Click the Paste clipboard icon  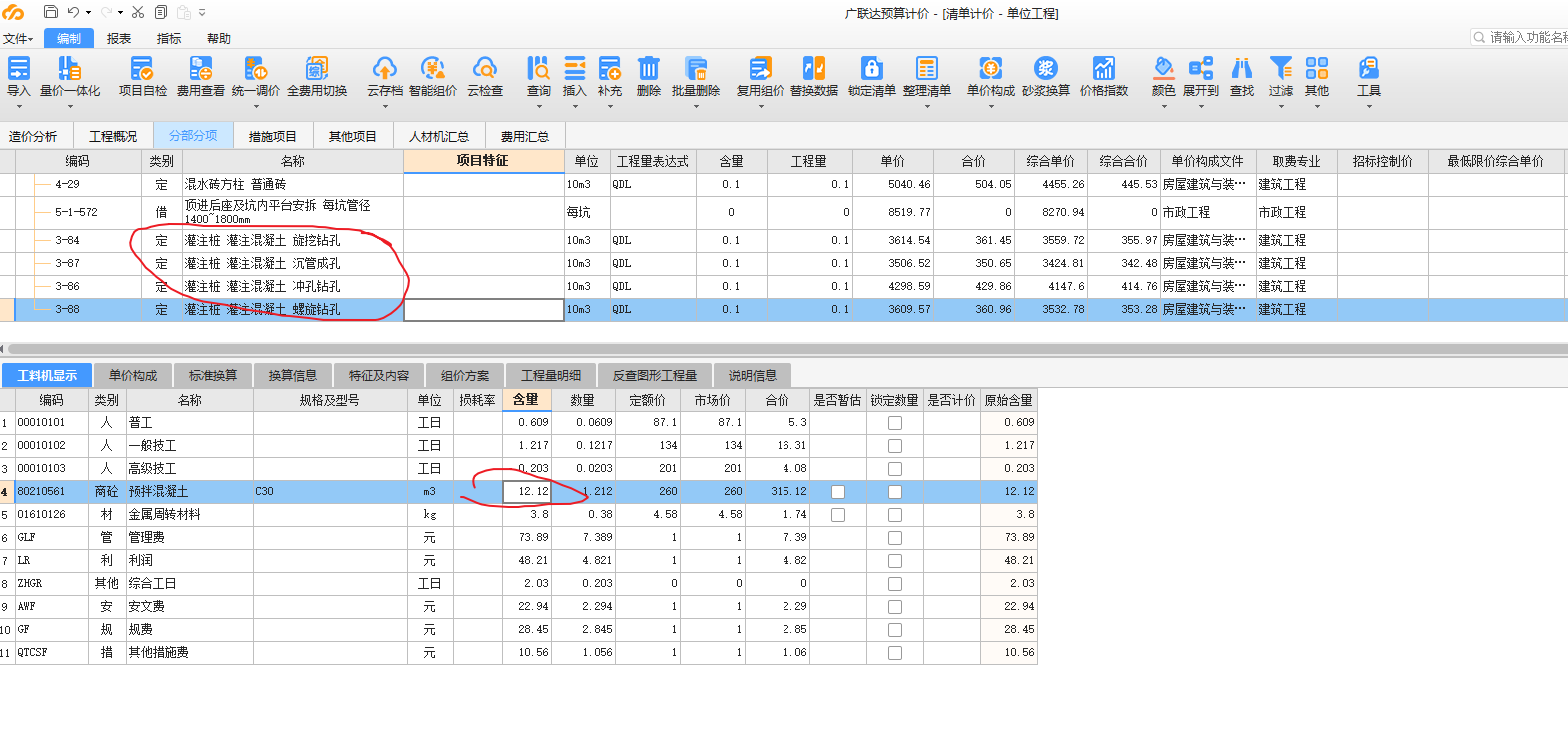pyautogui.click(x=184, y=12)
